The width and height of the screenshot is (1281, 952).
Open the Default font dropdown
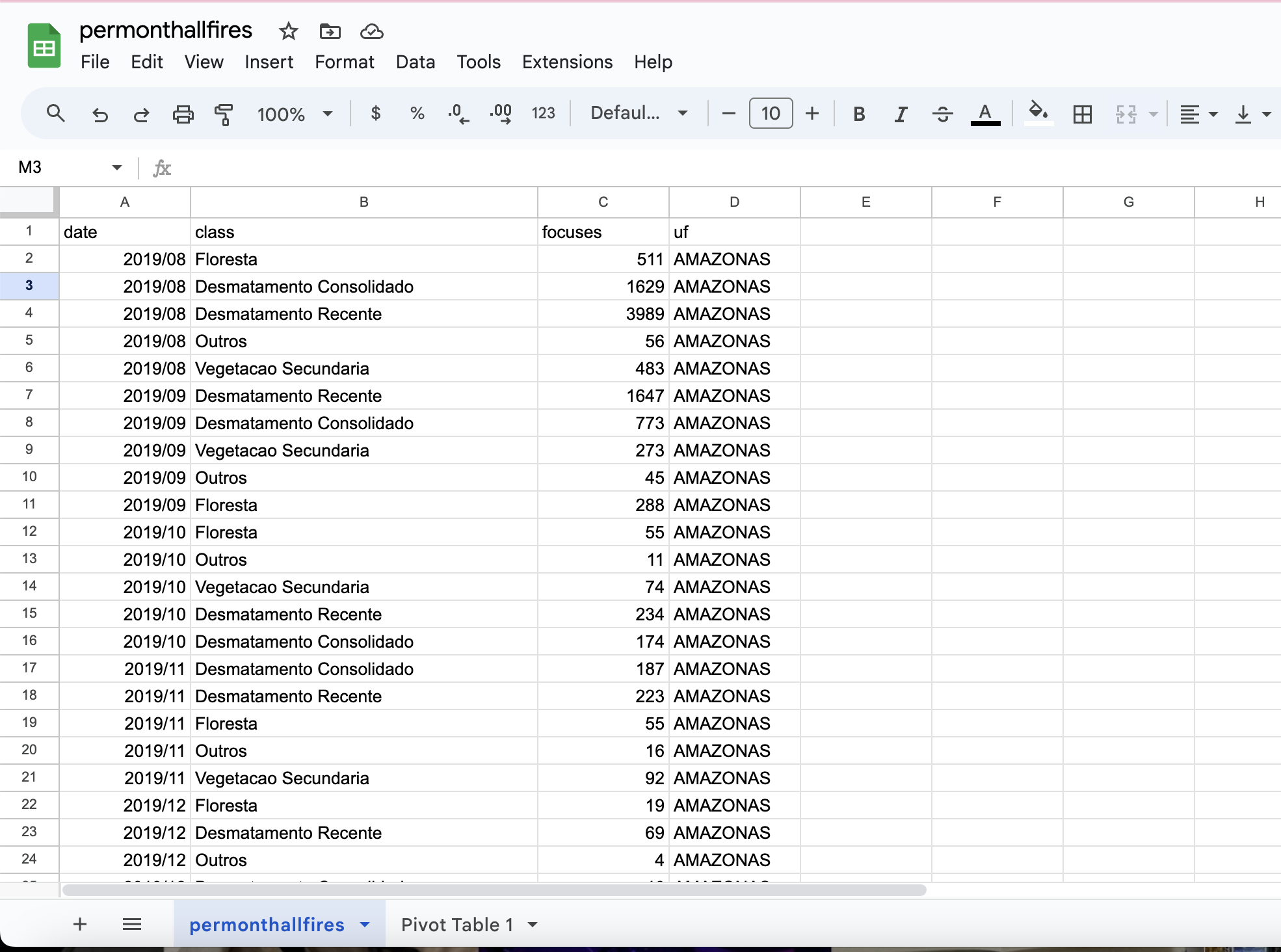[x=639, y=113]
